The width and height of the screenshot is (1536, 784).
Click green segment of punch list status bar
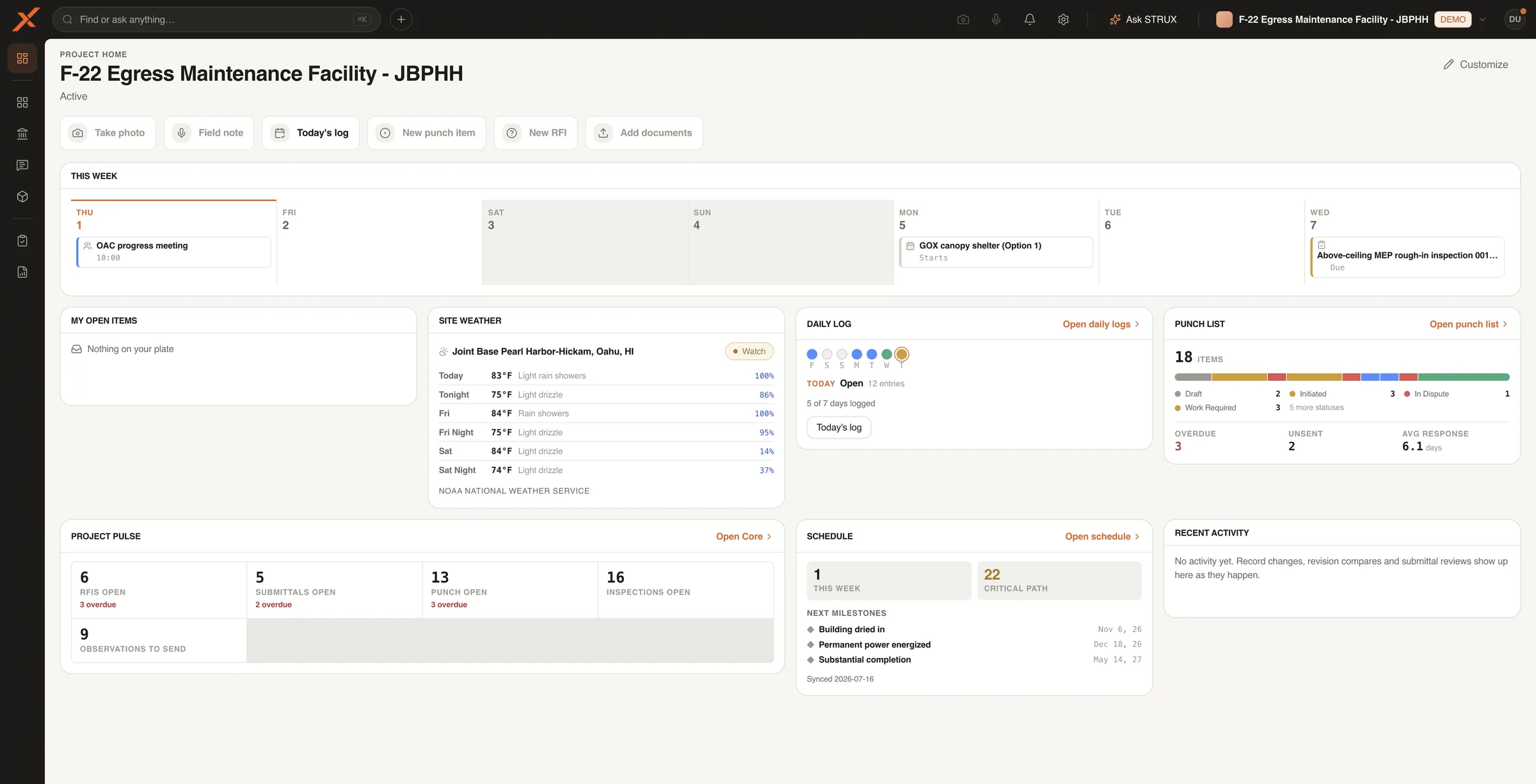(x=1464, y=377)
